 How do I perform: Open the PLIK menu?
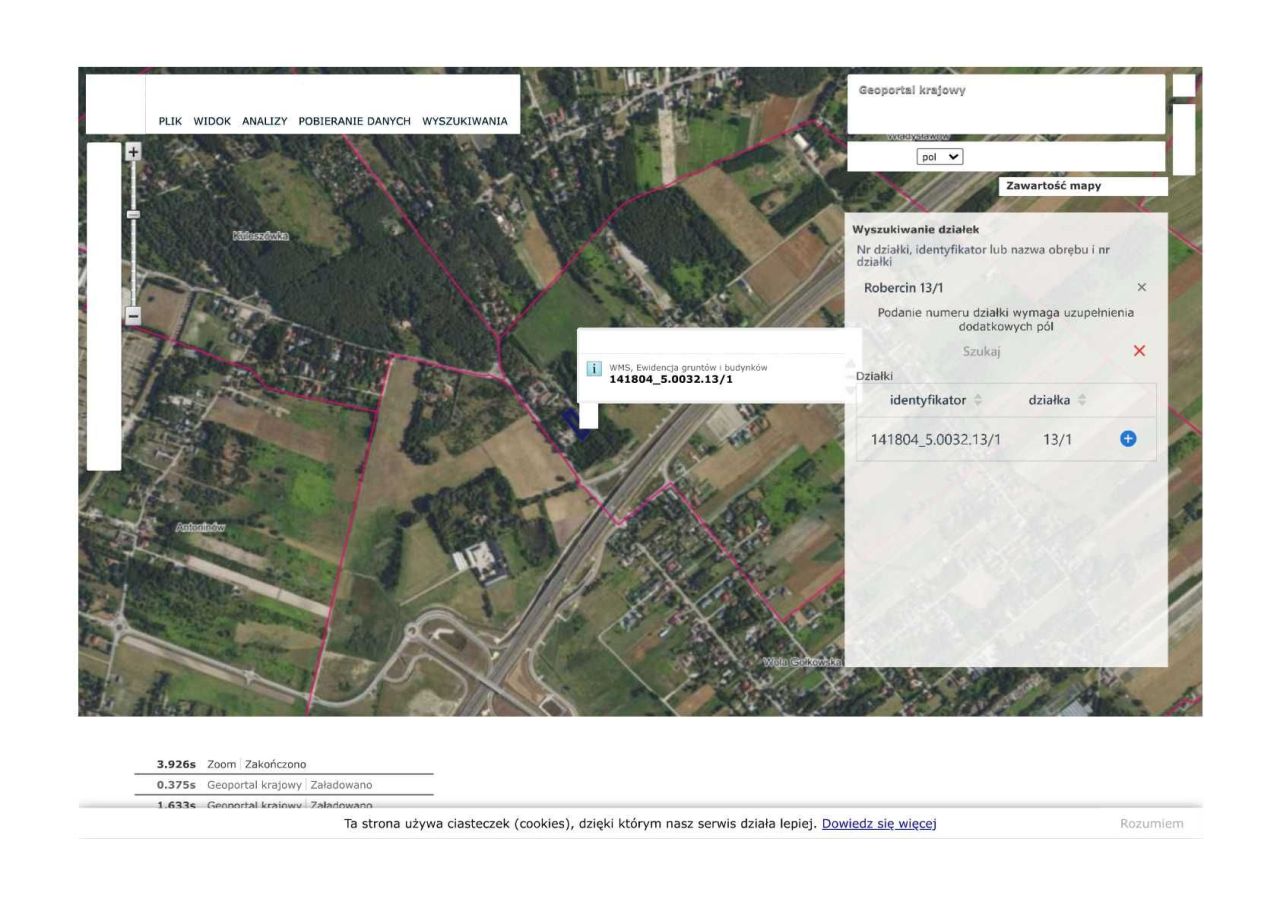170,121
